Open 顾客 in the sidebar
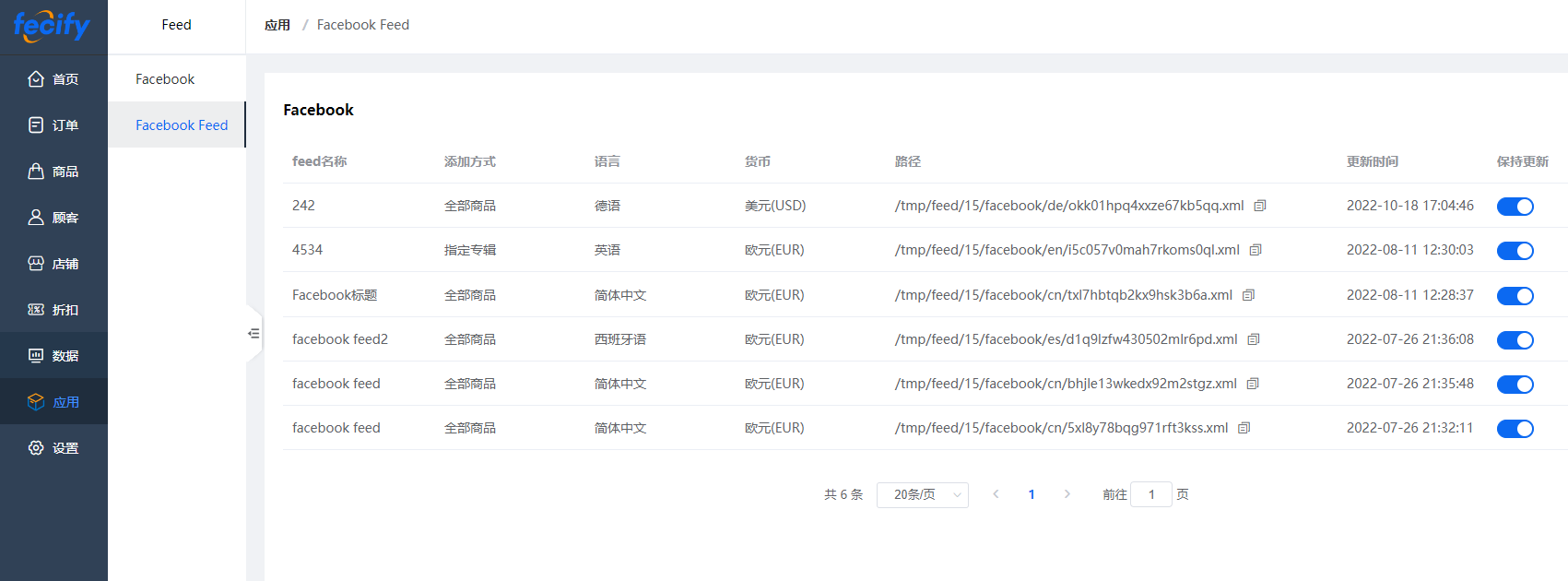 53,218
